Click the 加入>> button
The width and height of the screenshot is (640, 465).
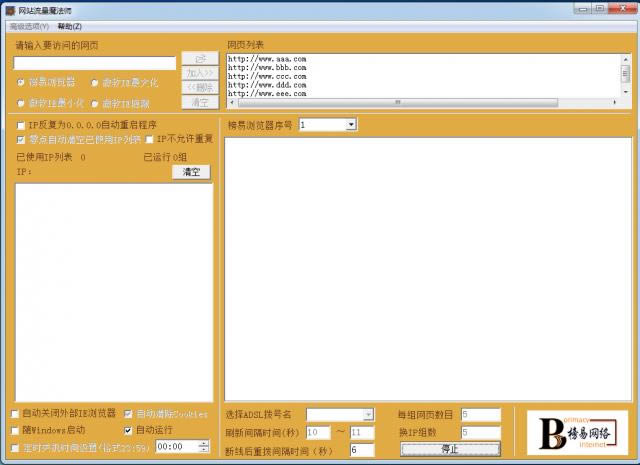pos(200,73)
